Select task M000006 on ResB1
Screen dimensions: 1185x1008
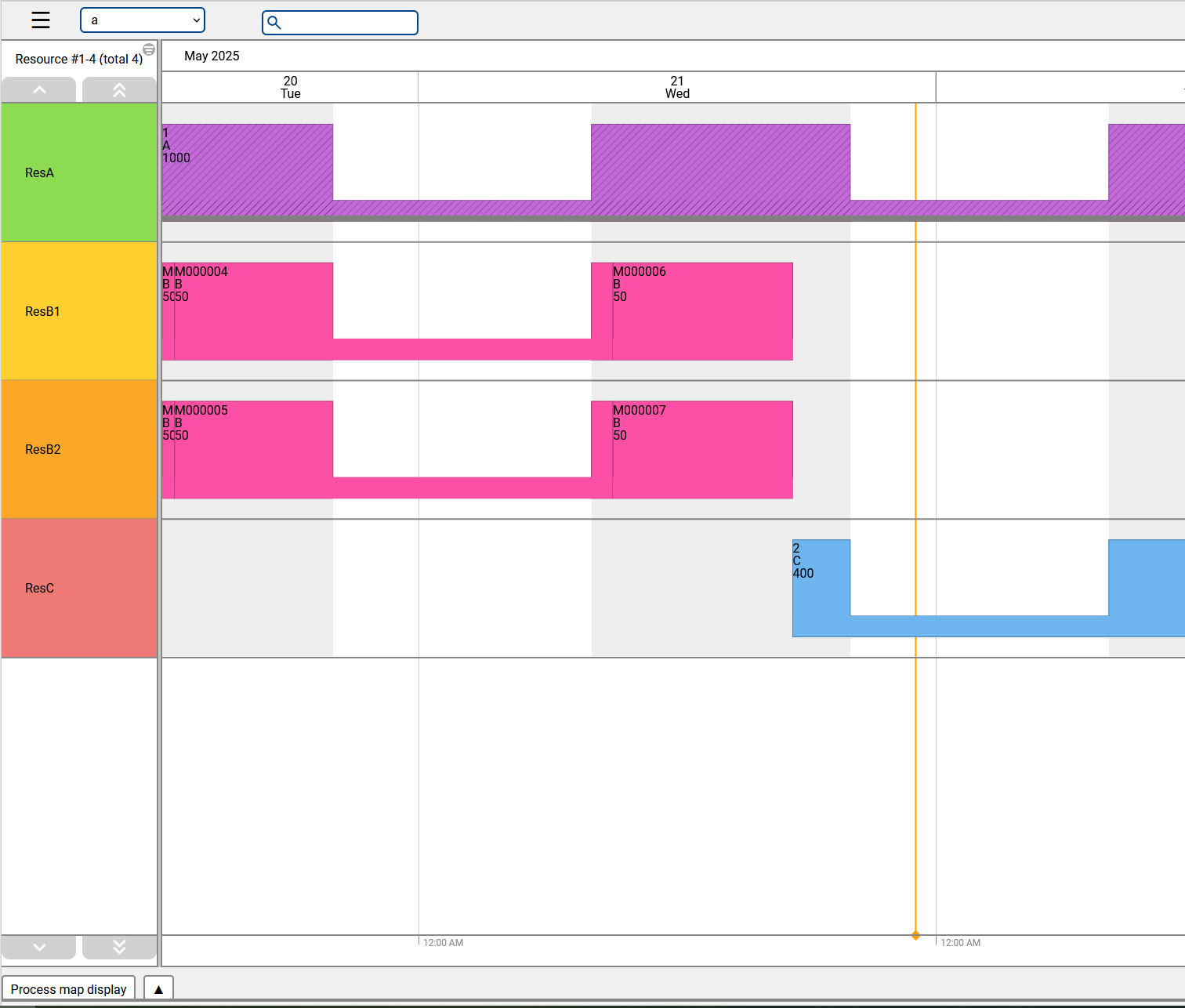[x=702, y=311]
